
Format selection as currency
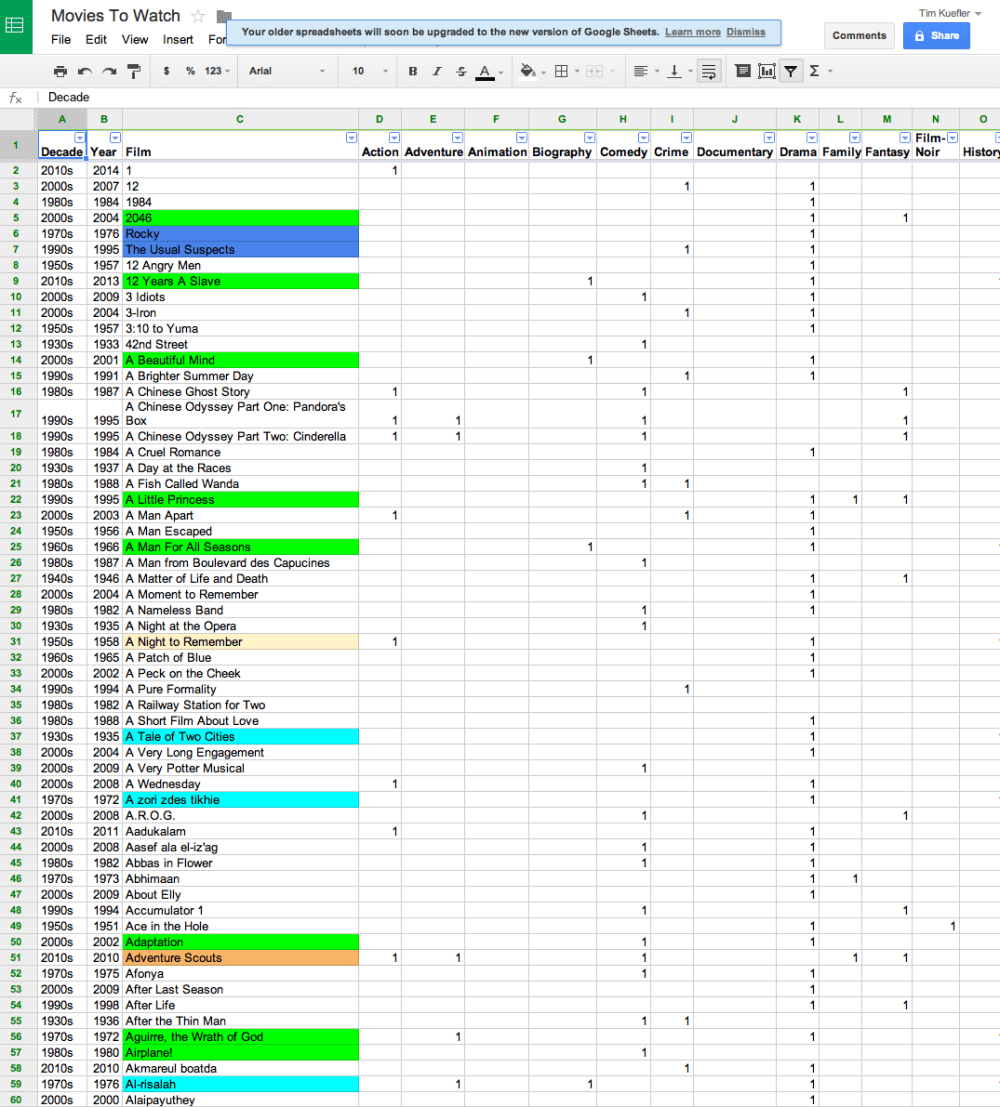[166, 71]
